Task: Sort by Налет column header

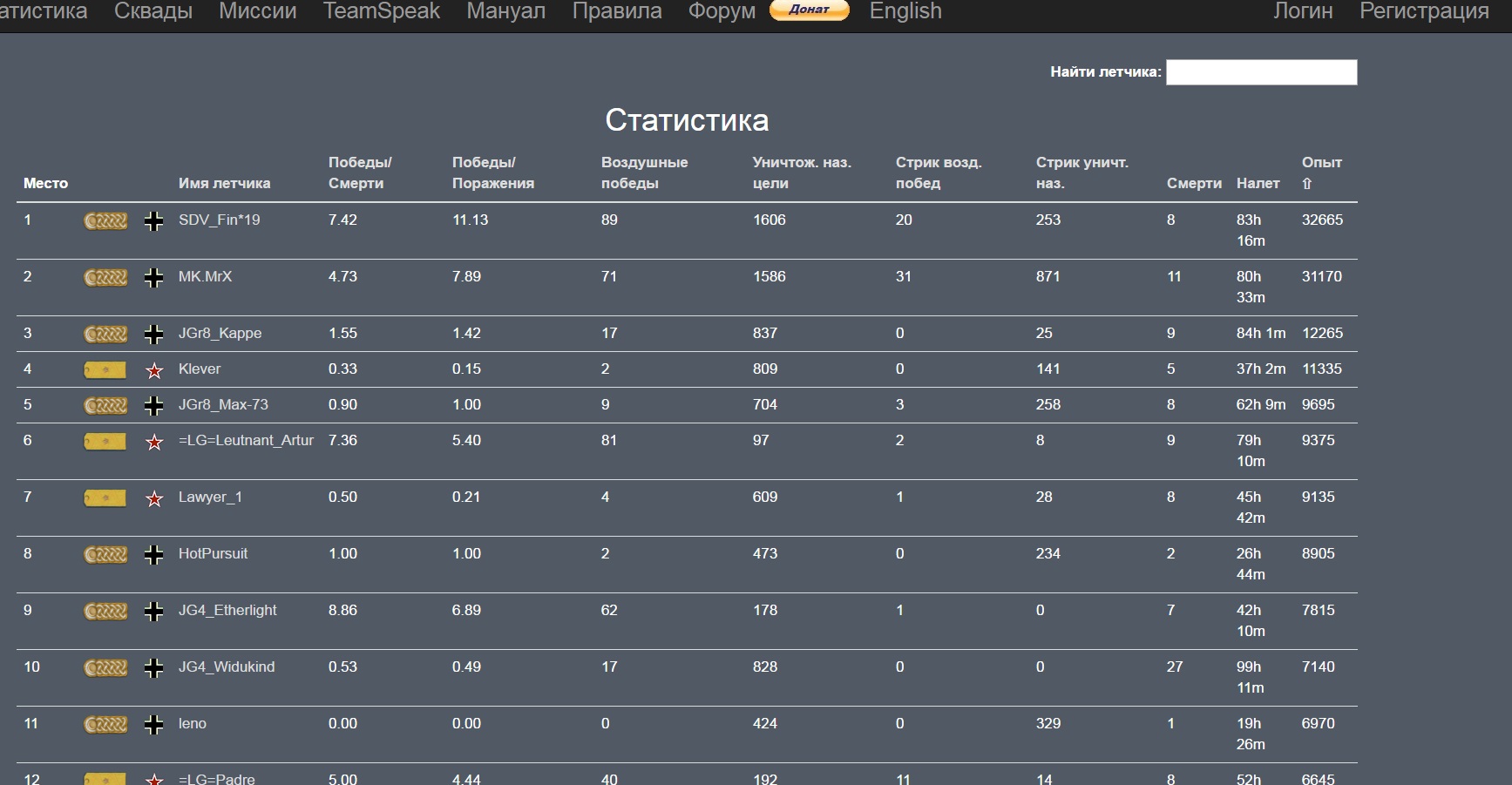Action: pyautogui.click(x=1258, y=184)
